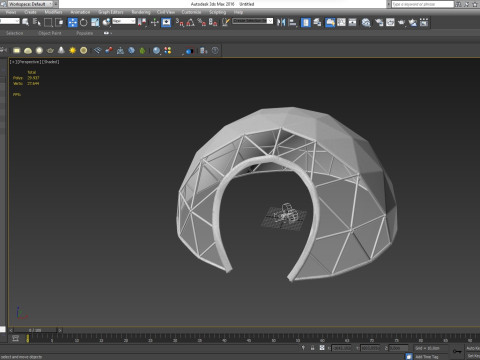Click Render in the Cloud icon
Viewport: 480px width, 360px height.
pyautogui.click(x=413, y=22)
